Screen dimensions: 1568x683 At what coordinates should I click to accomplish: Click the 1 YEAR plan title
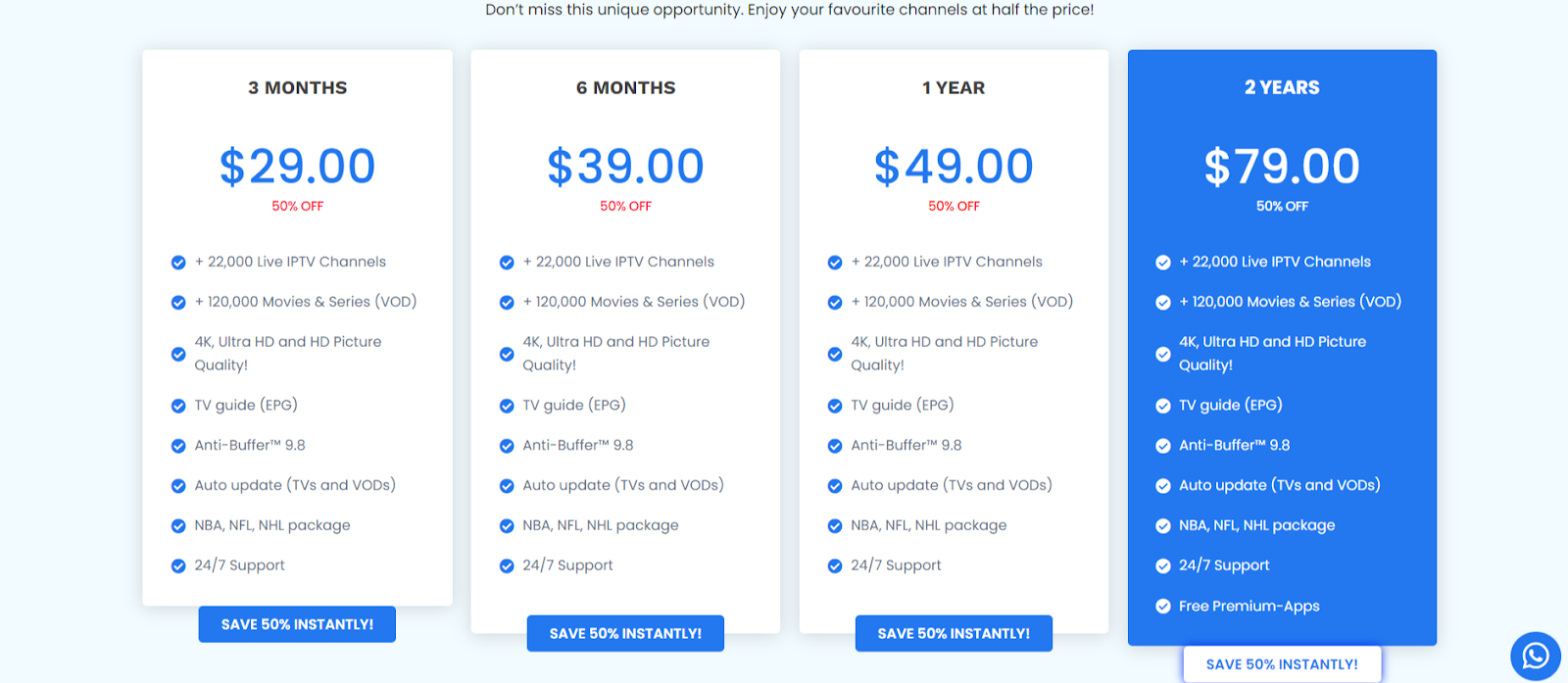[x=953, y=87]
